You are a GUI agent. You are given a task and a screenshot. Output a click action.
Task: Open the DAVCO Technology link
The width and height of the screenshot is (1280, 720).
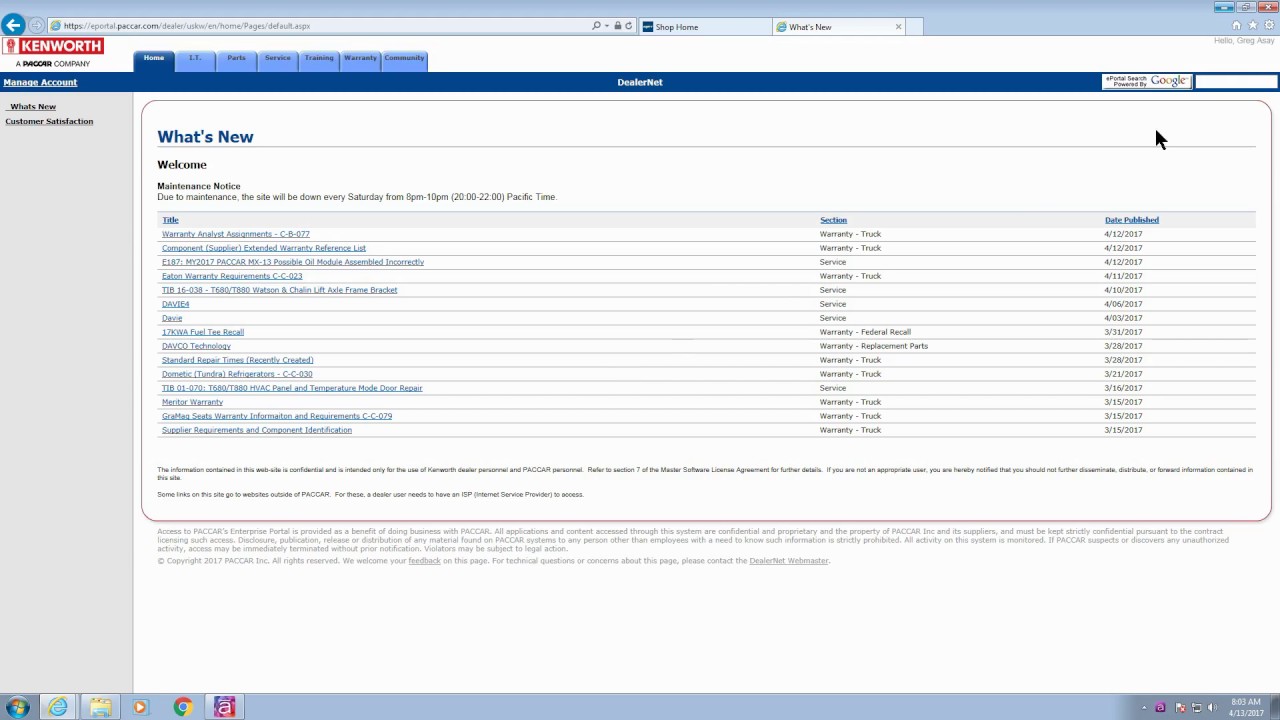tap(196, 346)
